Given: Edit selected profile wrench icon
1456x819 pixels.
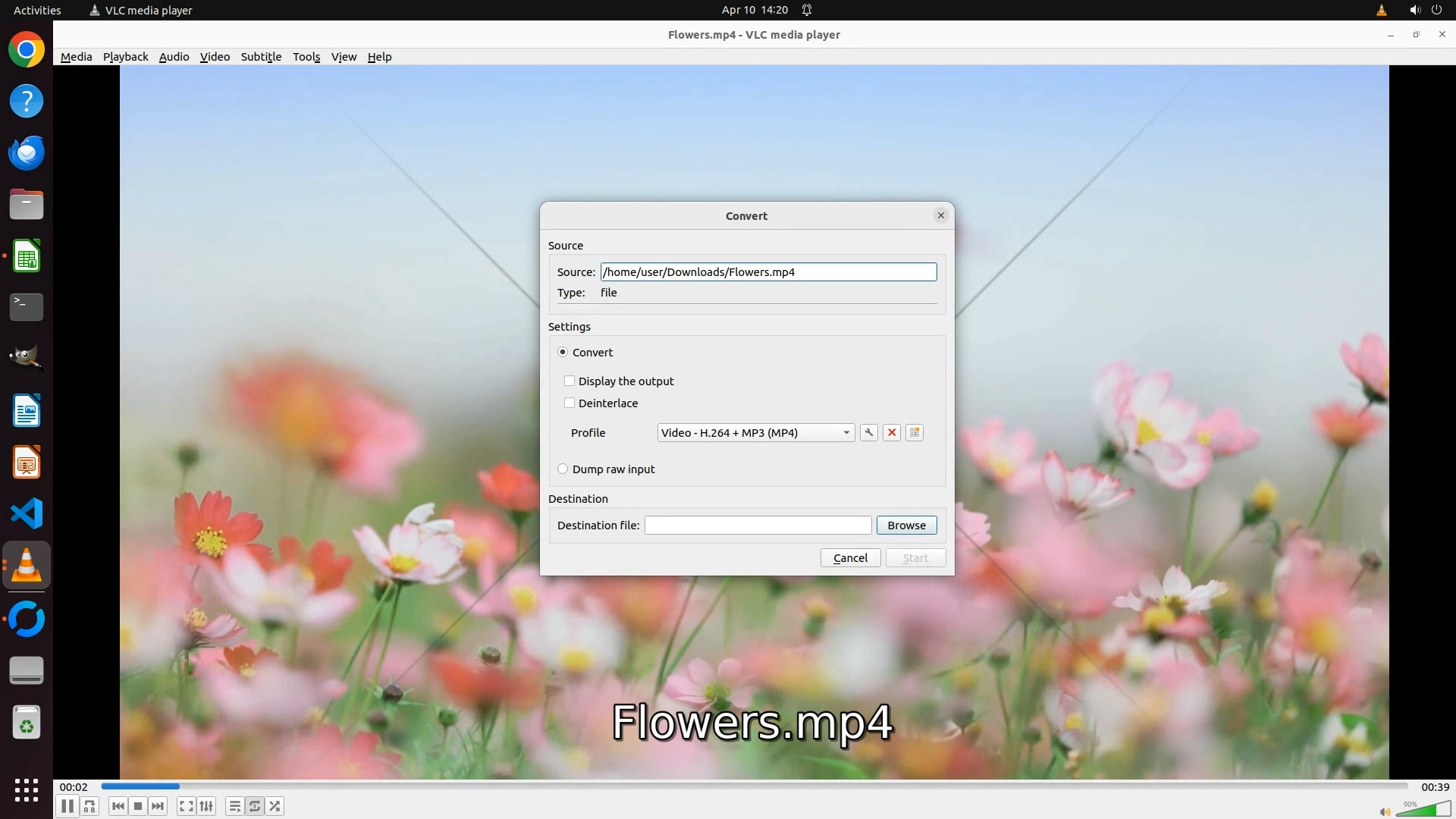Looking at the screenshot, I should click(x=869, y=432).
